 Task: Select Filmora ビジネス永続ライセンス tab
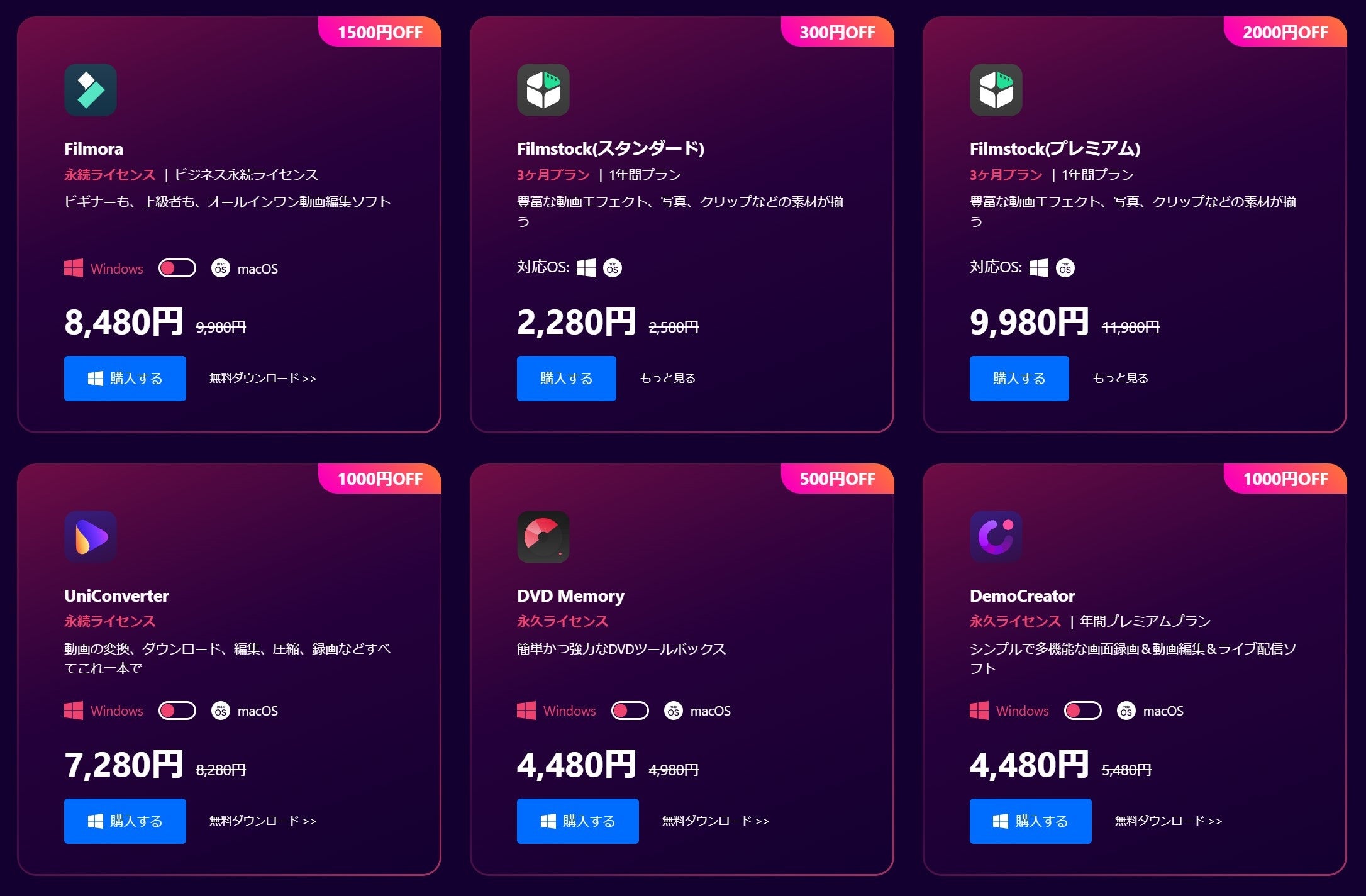coord(247,175)
